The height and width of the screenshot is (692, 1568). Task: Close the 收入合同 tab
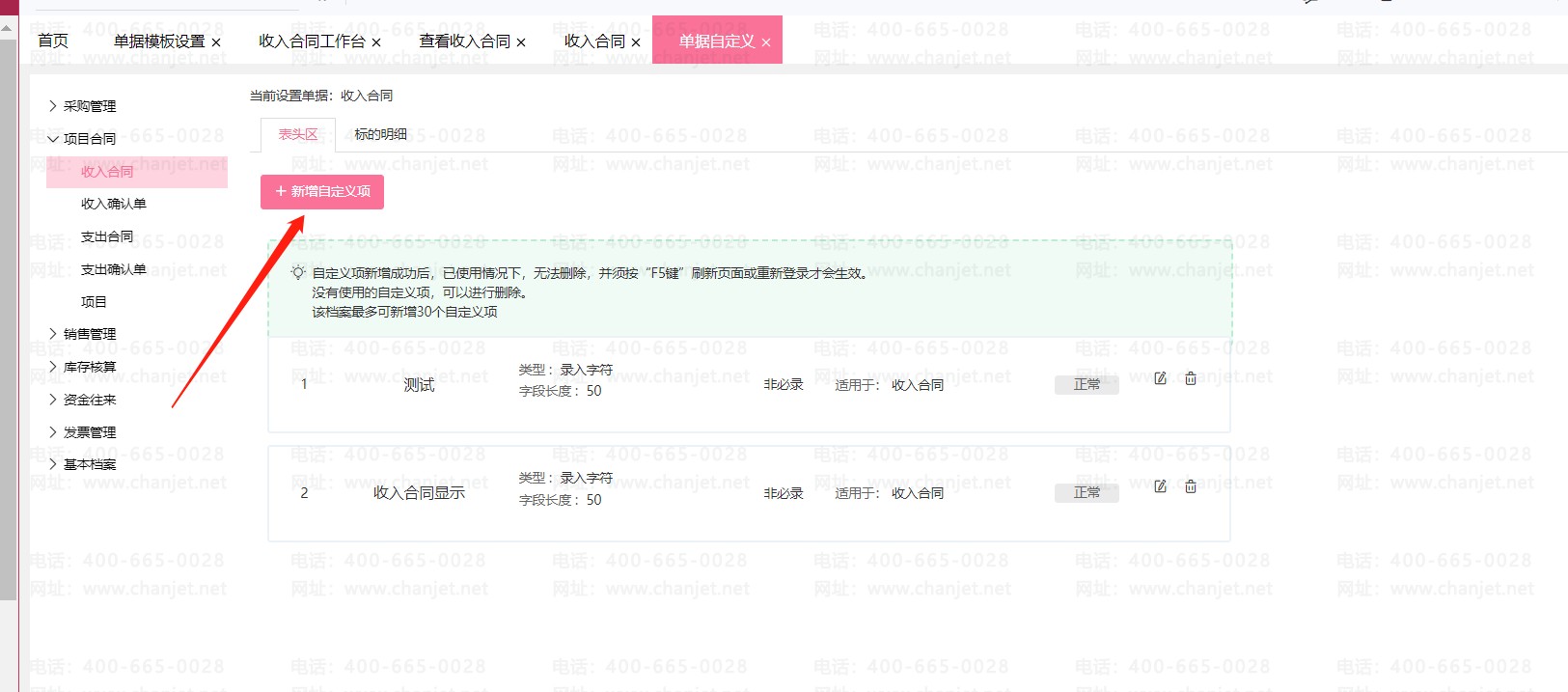[x=636, y=42]
